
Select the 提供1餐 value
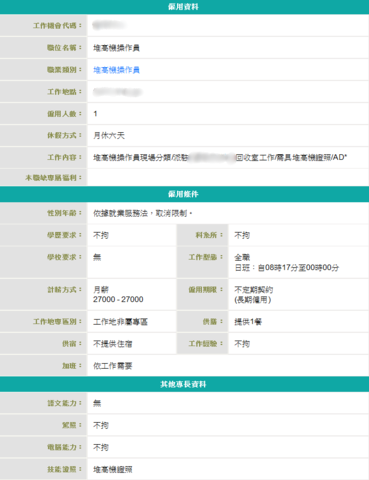pyautogui.click(x=248, y=322)
